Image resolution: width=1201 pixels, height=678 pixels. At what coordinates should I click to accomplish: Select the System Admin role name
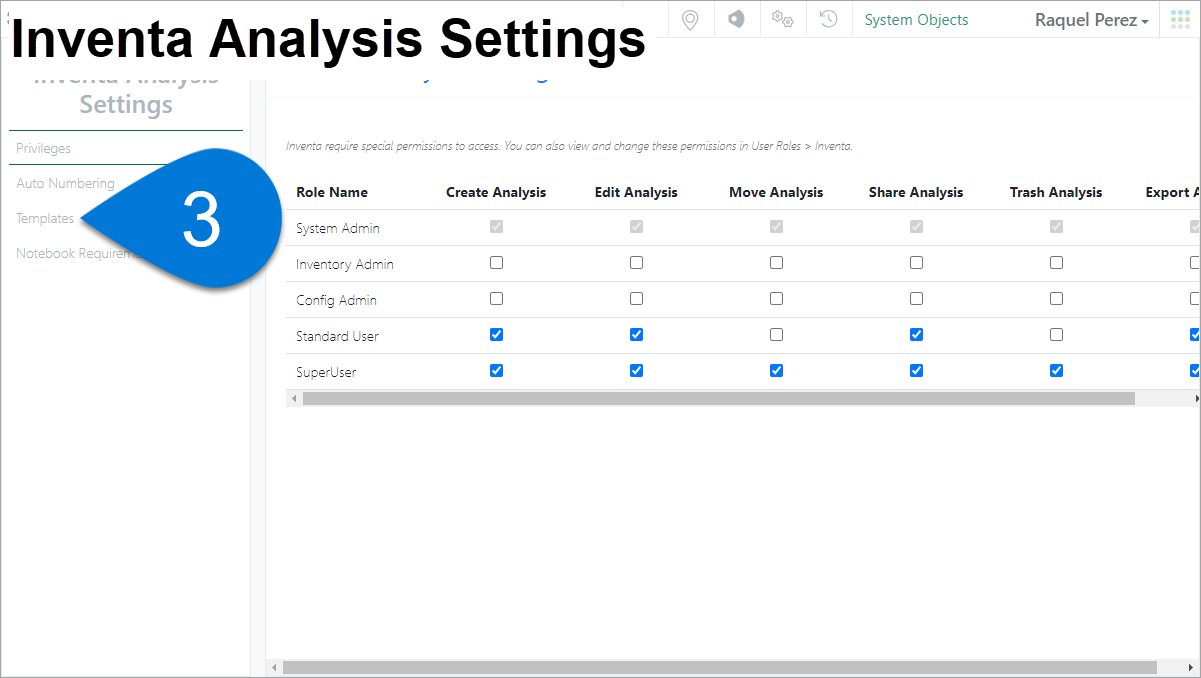tap(338, 228)
